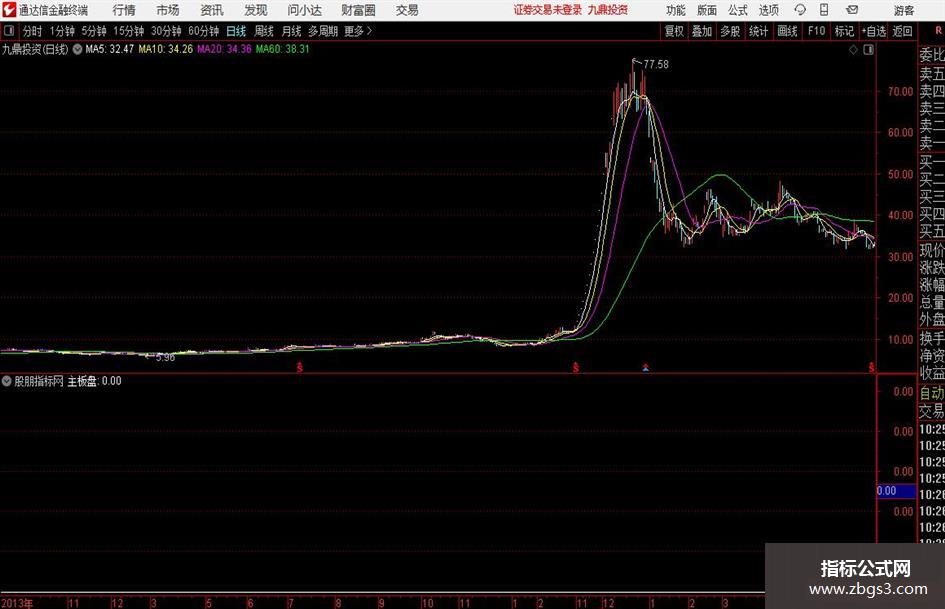Click the 复权 toolbar button

[x=674, y=31]
